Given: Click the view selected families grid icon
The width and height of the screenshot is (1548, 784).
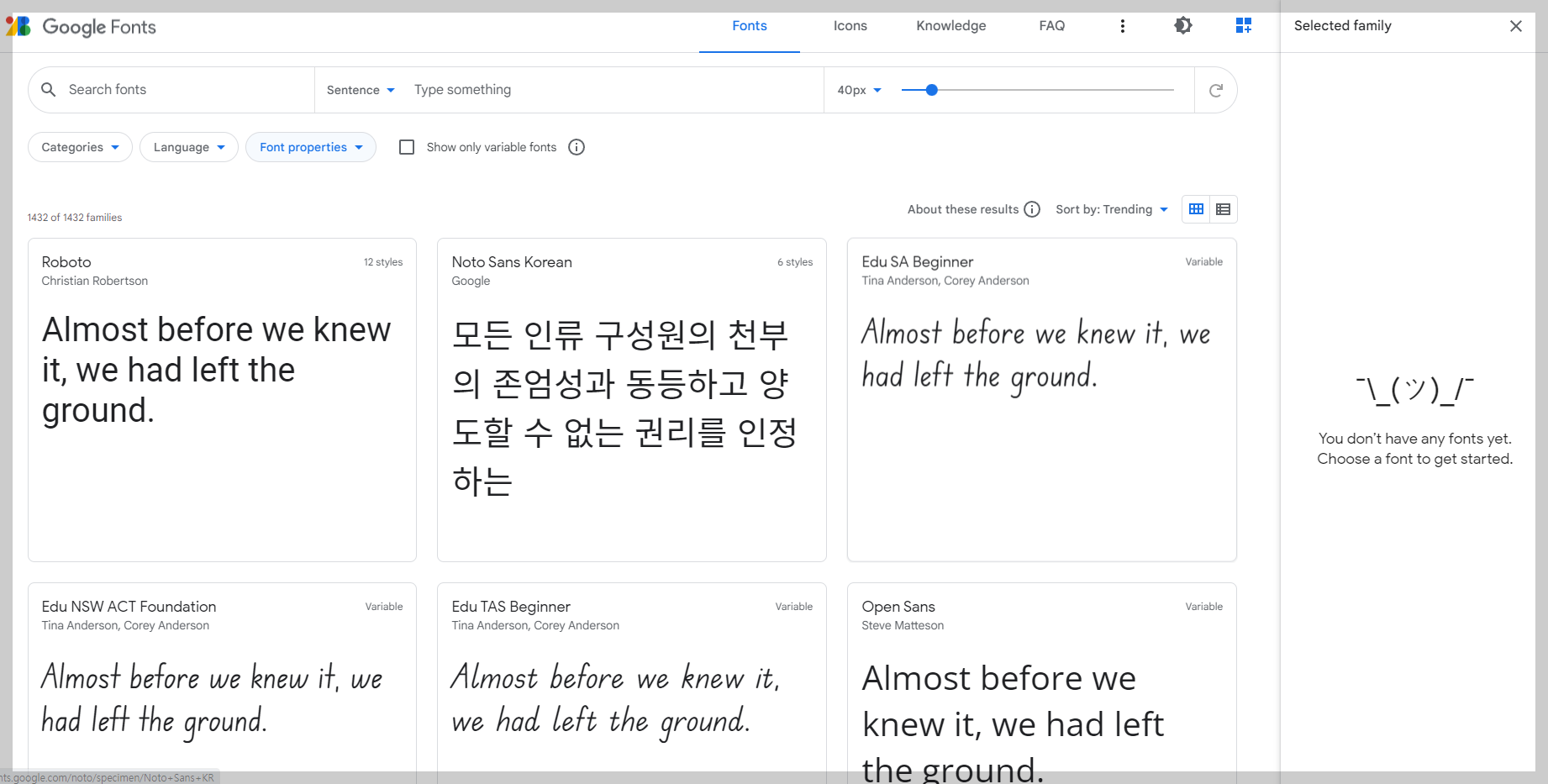Looking at the screenshot, I should coord(1244,25).
